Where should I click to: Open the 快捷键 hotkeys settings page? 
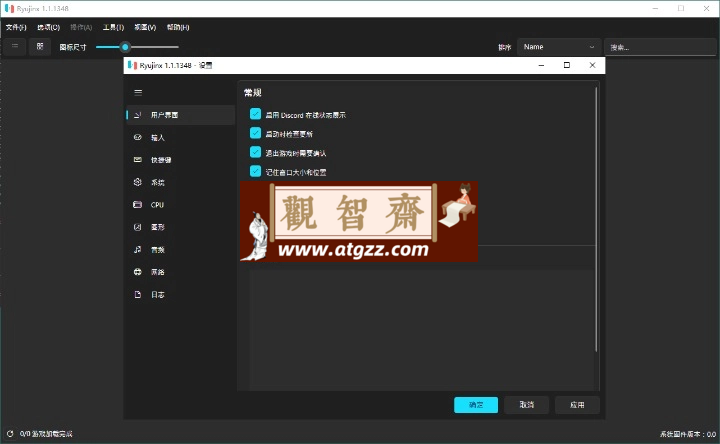[x=180, y=160]
